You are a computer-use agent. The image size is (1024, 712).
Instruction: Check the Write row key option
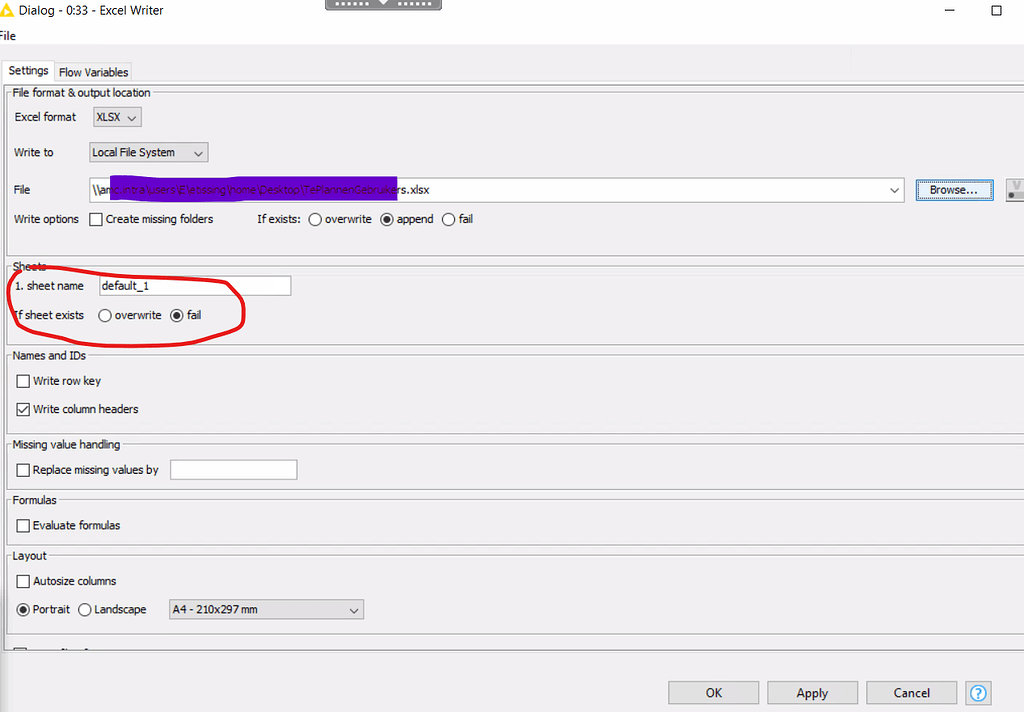coord(24,381)
